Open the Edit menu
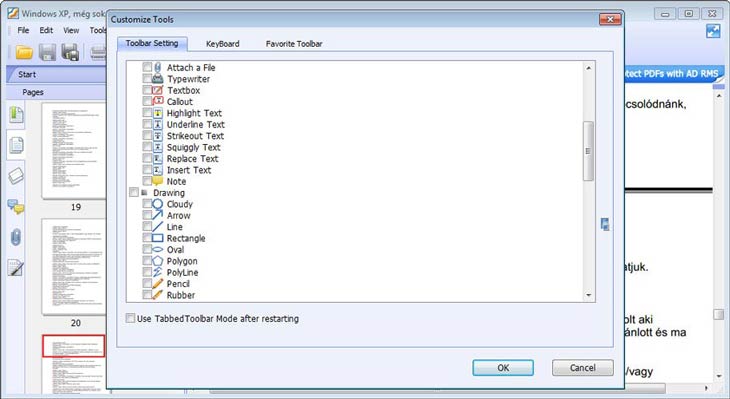The height and width of the screenshot is (399, 730). point(46,30)
